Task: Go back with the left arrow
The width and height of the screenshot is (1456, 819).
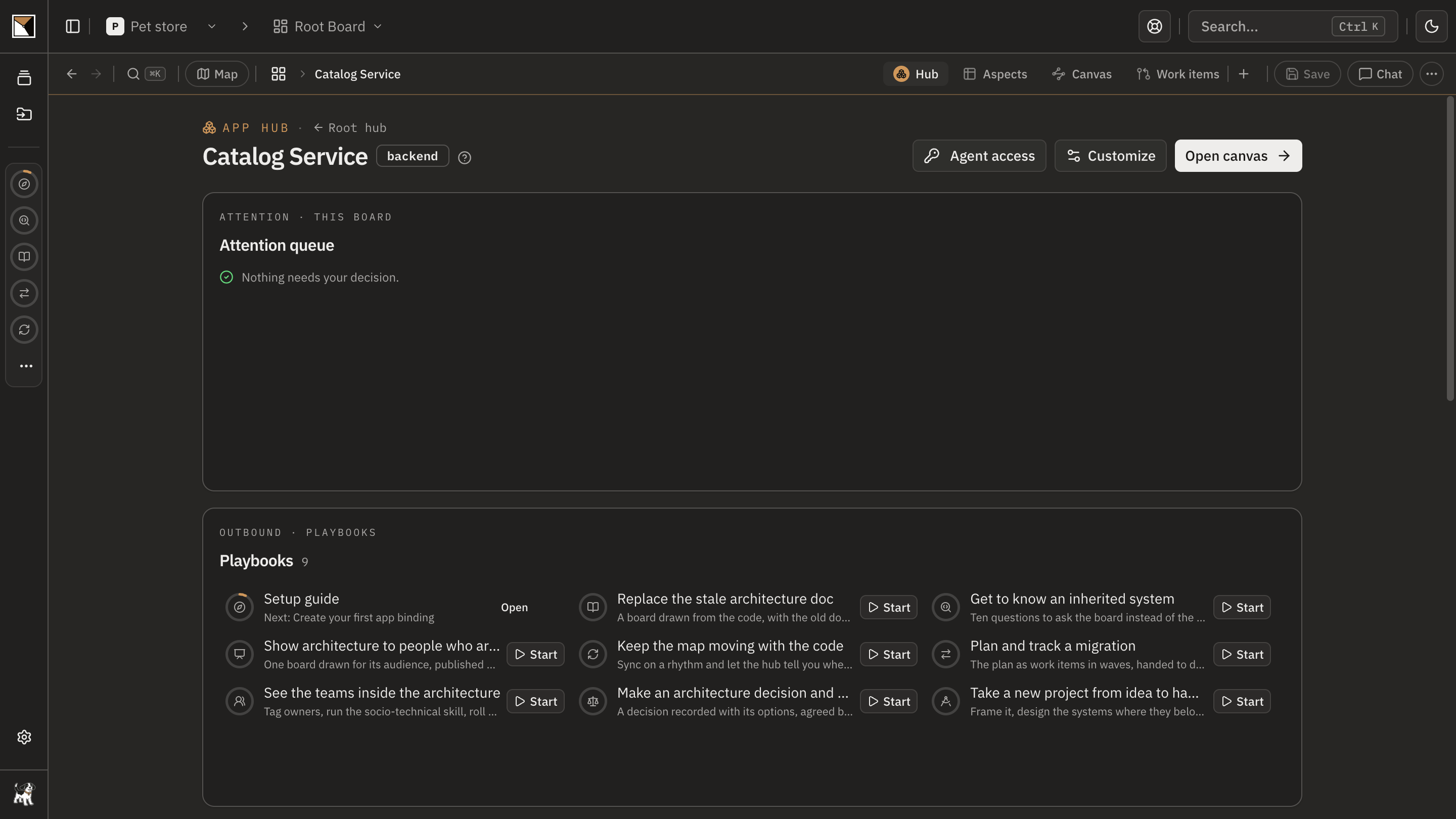Action: [x=71, y=74]
